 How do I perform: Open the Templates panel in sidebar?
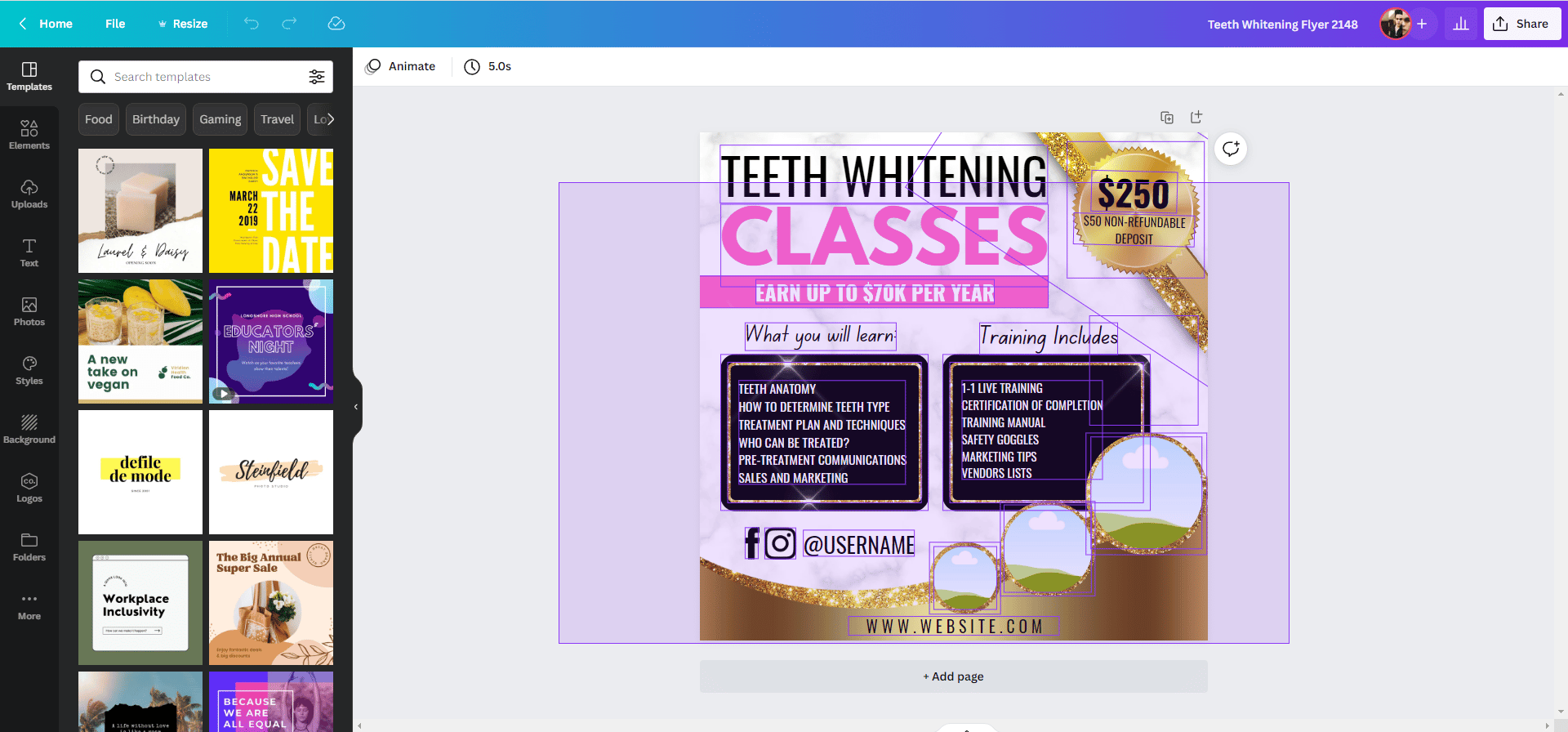tap(29, 76)
